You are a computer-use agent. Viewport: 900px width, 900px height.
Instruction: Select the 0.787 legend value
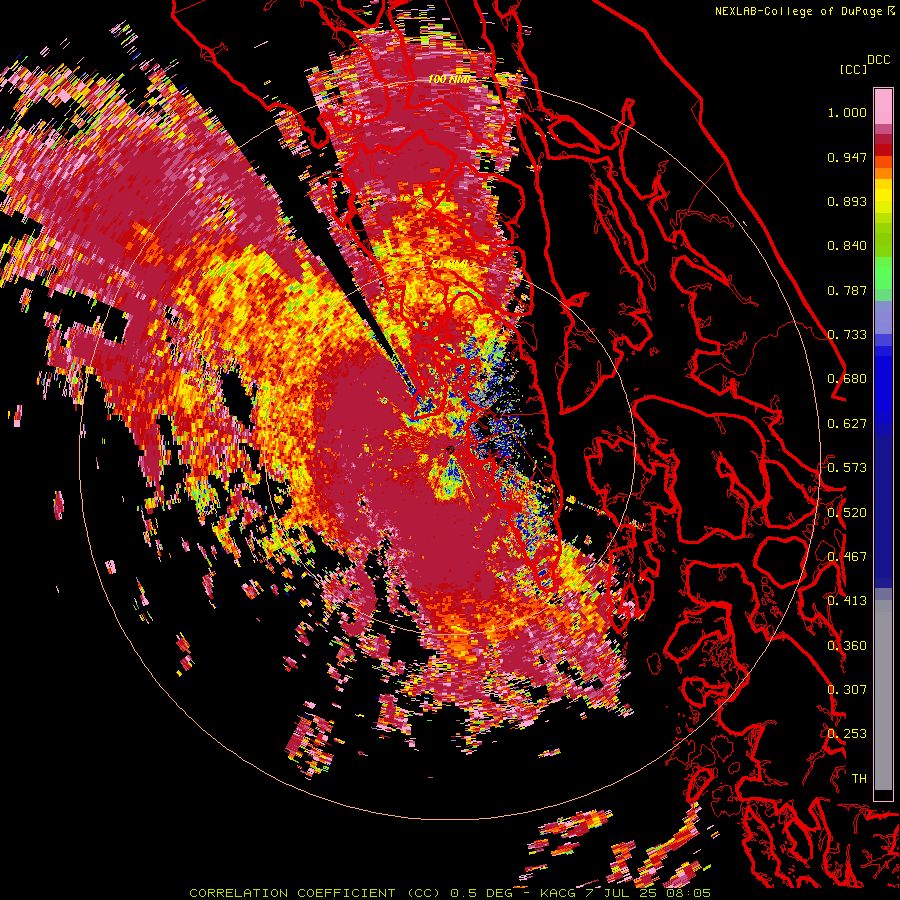coord(847,290)
